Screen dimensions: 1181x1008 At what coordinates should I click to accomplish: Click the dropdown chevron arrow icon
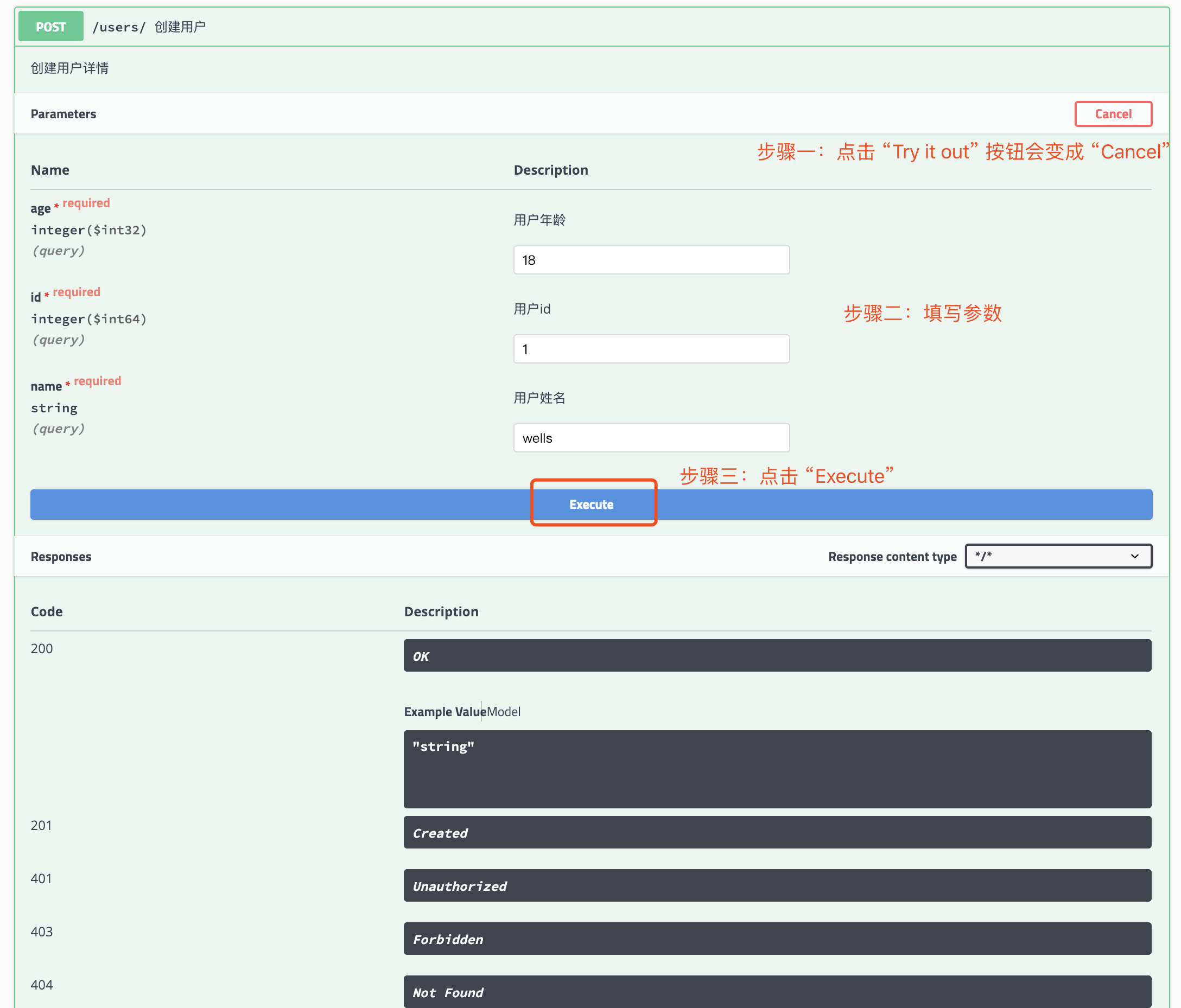[1134, 556]
